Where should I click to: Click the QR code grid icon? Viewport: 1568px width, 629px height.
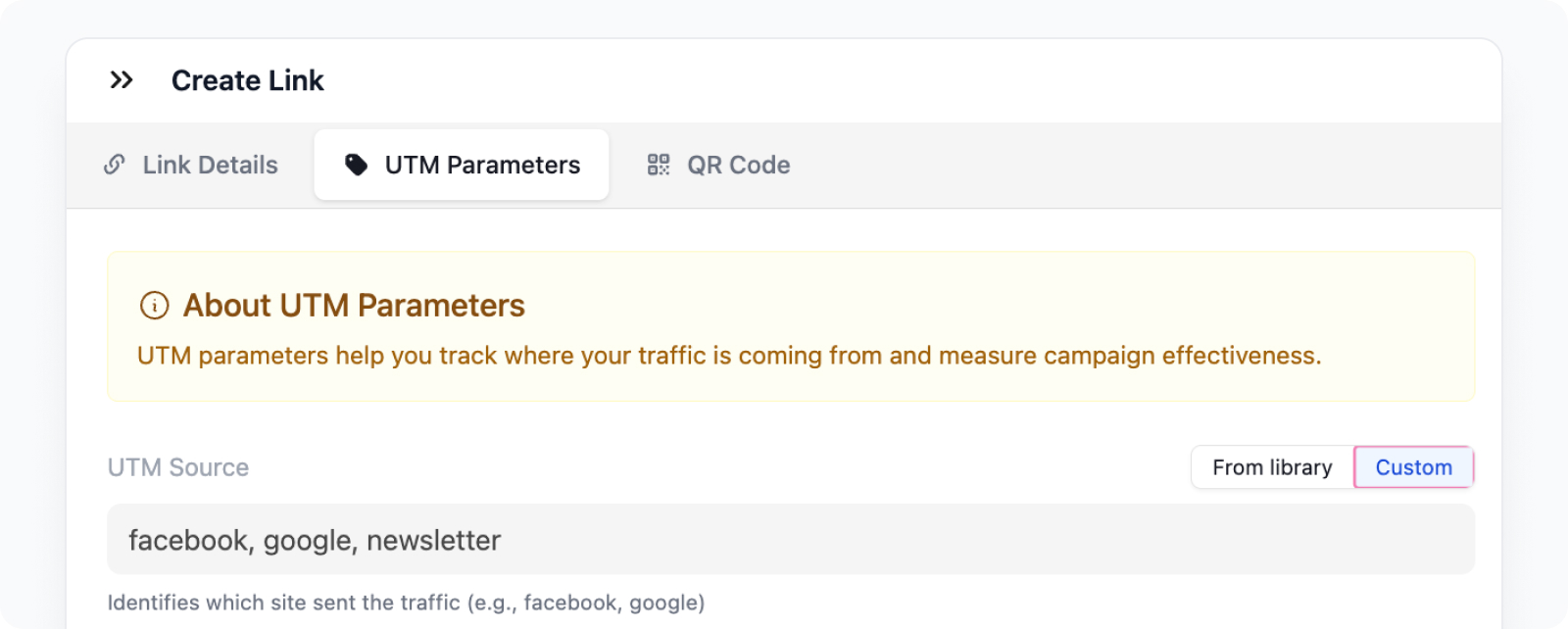click(659, 165)
